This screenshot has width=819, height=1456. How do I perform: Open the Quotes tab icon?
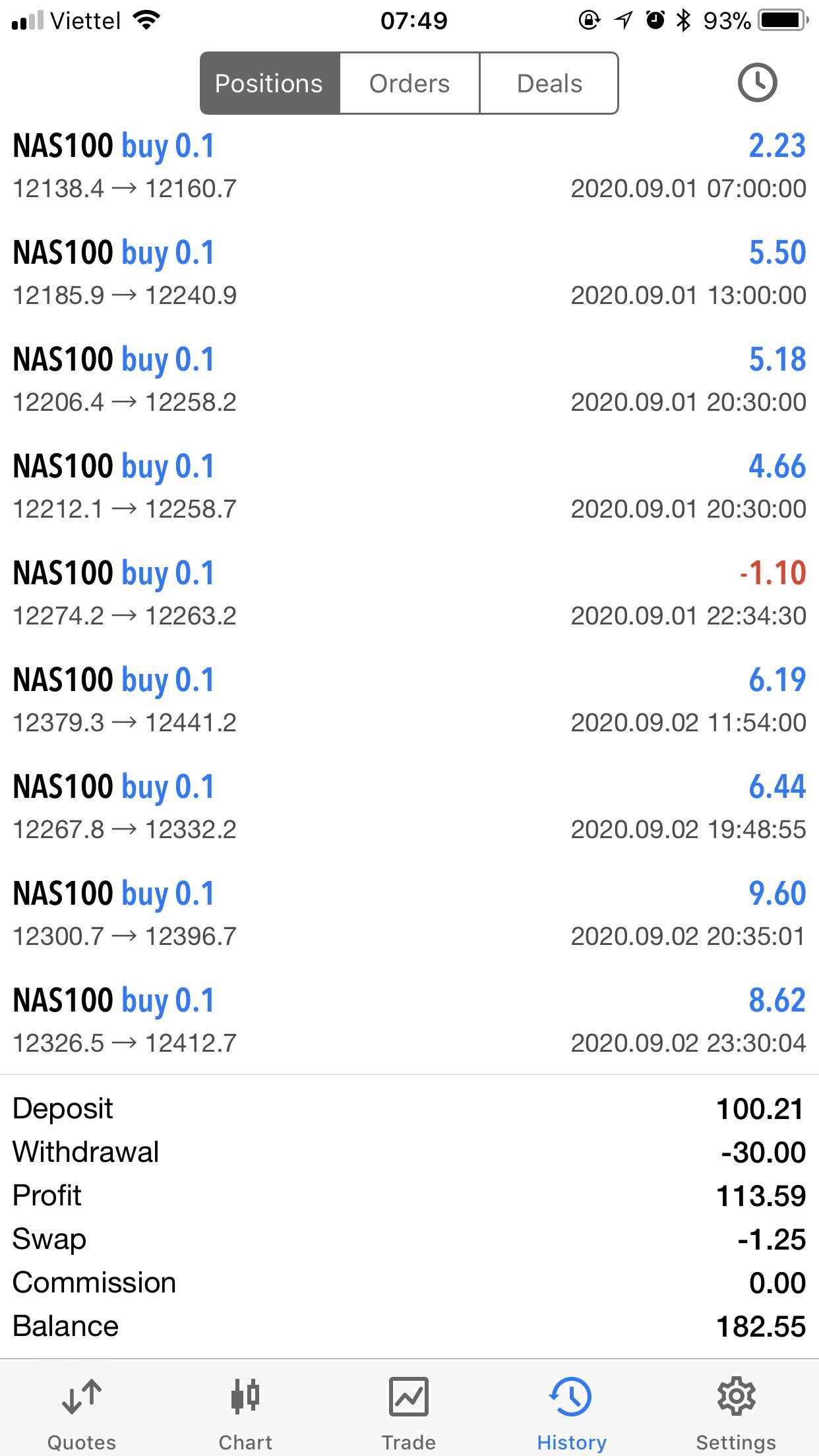82,1397
